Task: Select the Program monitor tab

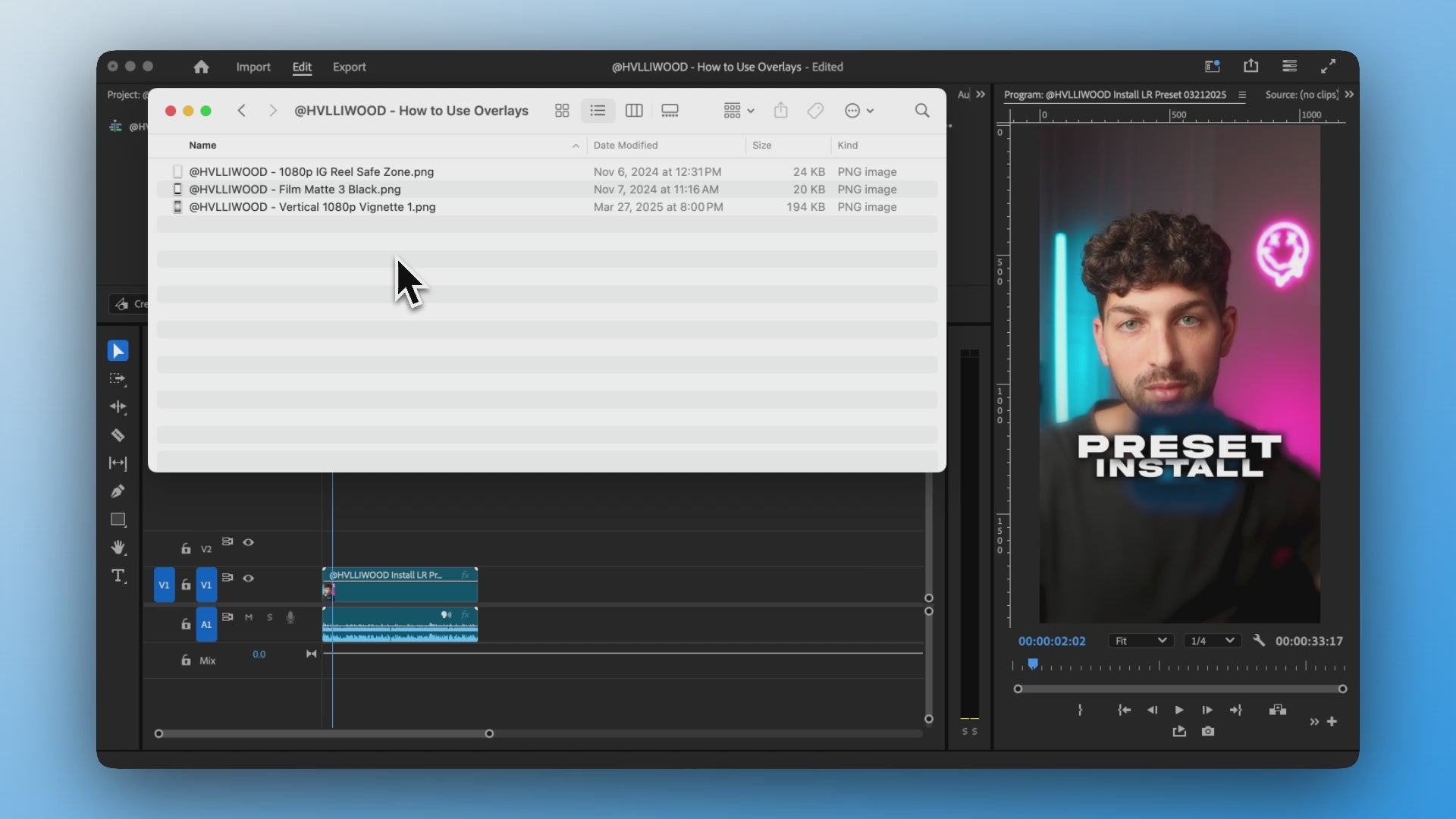Action: (1115, 95)
